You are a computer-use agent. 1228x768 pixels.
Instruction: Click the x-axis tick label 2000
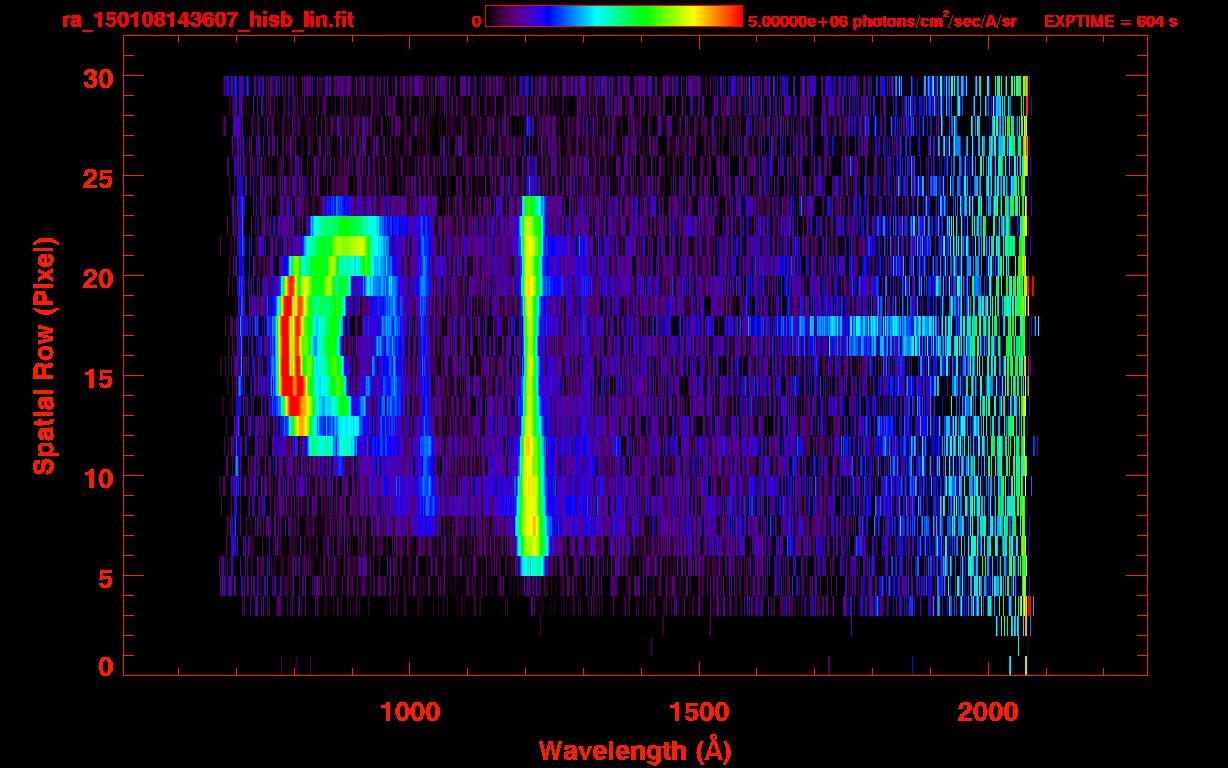coord(986,712)
